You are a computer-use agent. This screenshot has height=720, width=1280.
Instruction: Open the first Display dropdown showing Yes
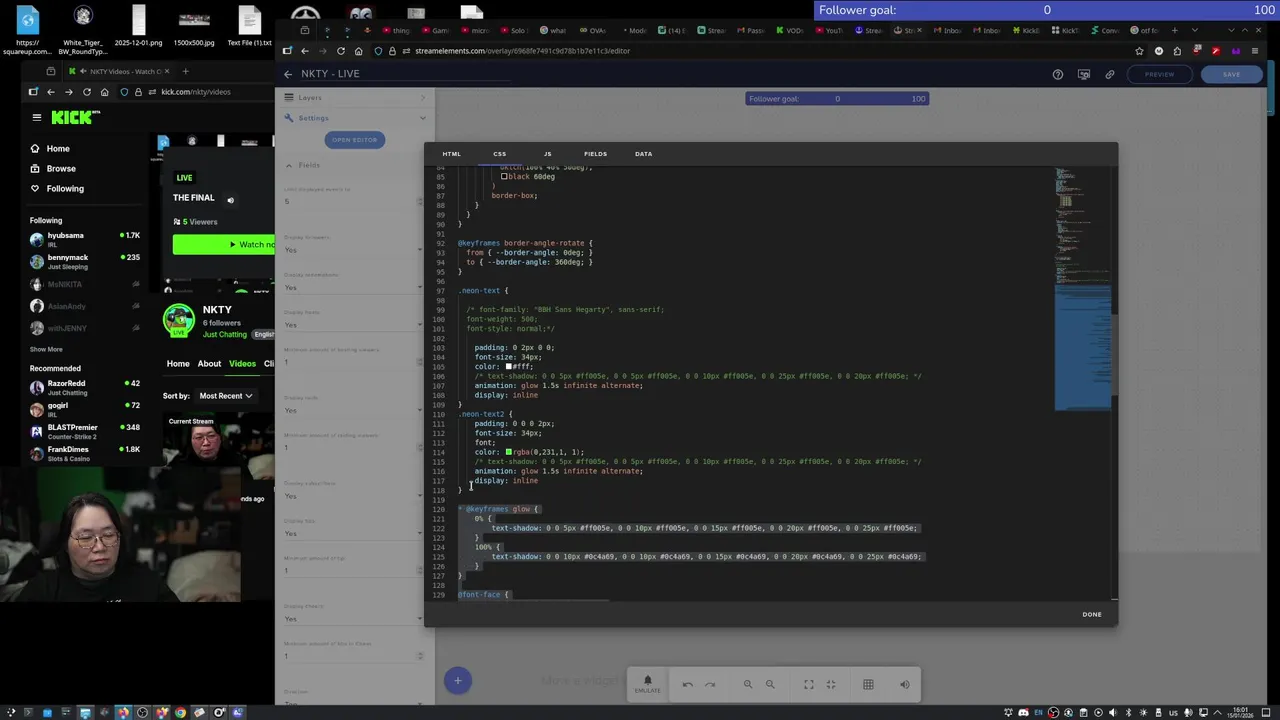click(x=354, y=250)
